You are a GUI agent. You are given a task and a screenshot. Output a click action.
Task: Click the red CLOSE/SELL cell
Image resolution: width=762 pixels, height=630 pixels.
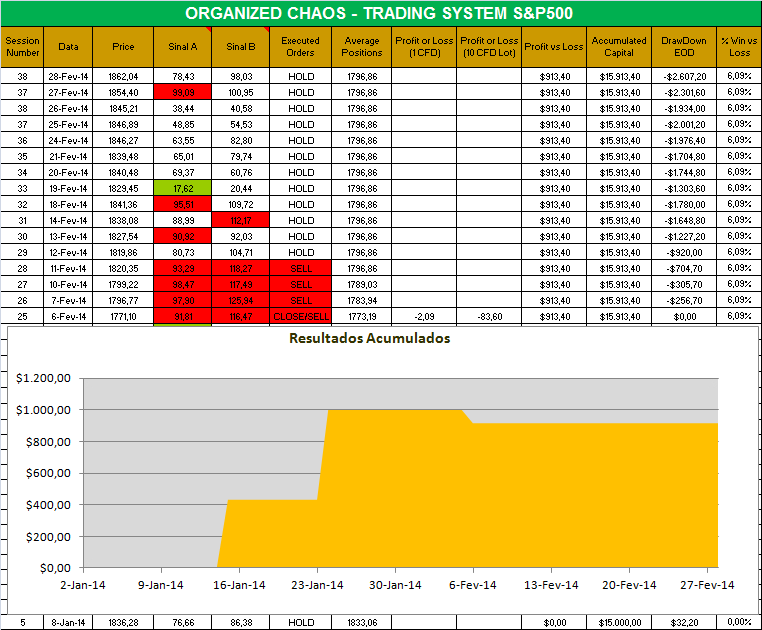300,316
